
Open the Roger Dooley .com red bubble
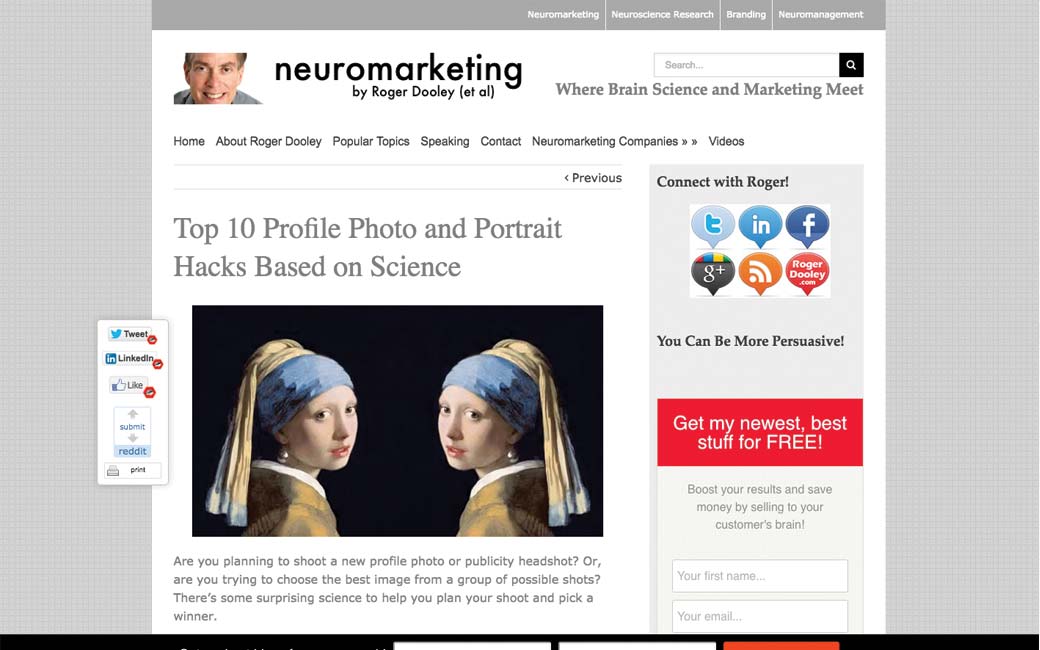tap(807, 273)
